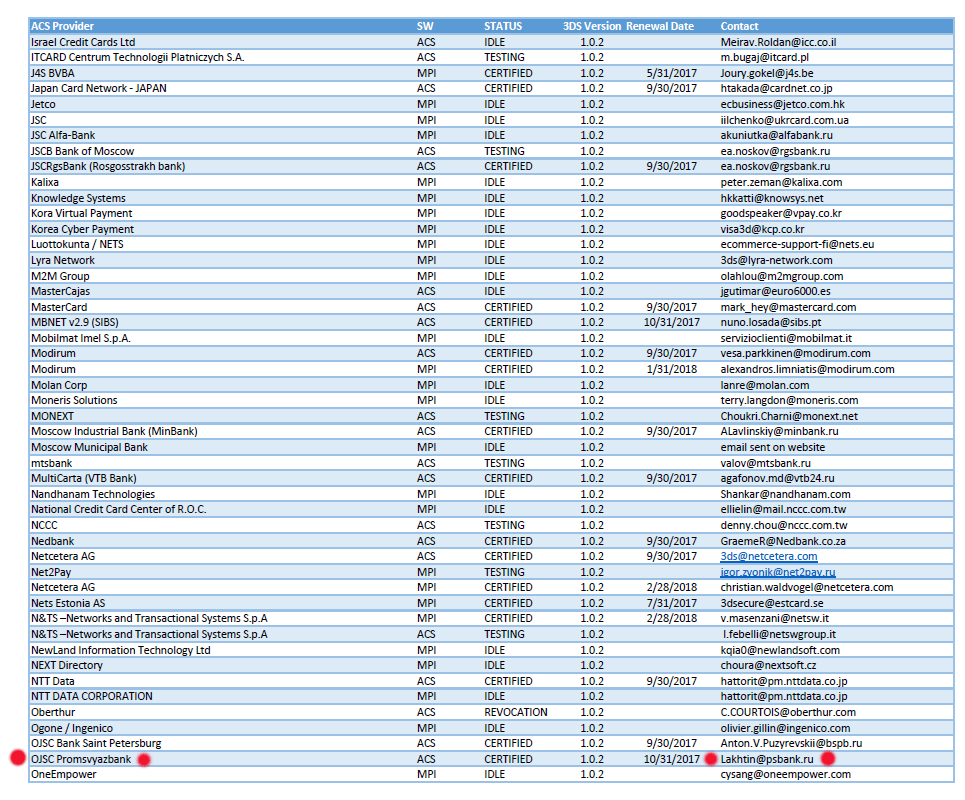The image size is (965, 800).
Task: Select the JSC Alfa-Bank cell
Action: [63, 135]
